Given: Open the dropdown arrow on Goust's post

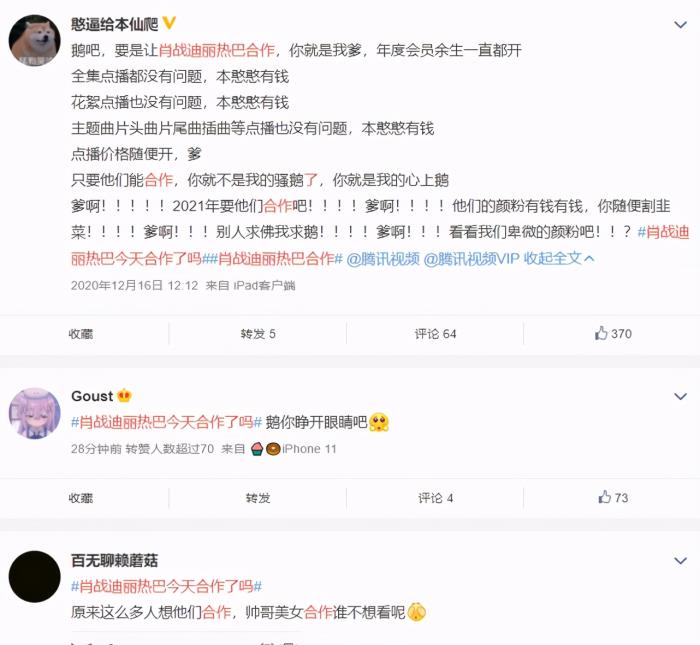Looking at the screenshot, I should pyautogui.click(x=680, y=396).
